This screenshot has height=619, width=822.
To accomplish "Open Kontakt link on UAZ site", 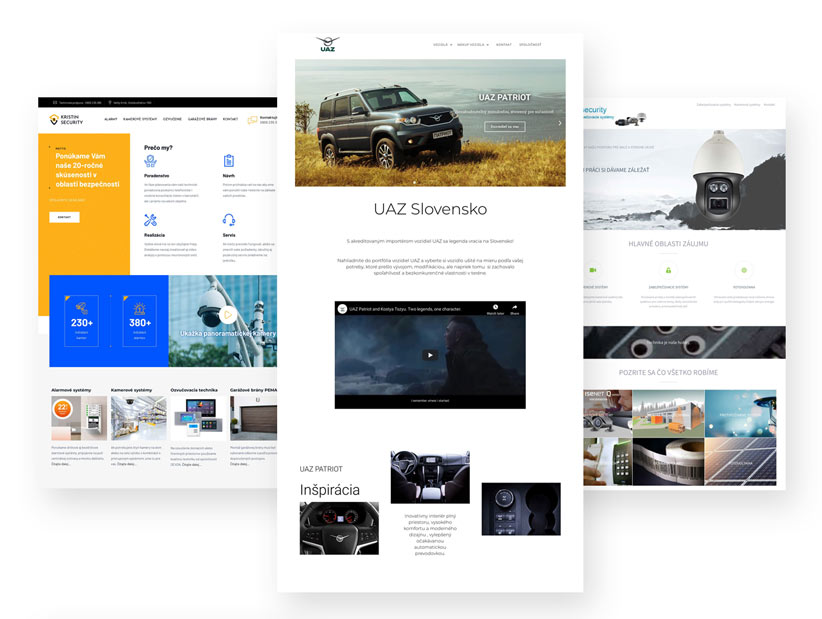I will tap(504, 45).
